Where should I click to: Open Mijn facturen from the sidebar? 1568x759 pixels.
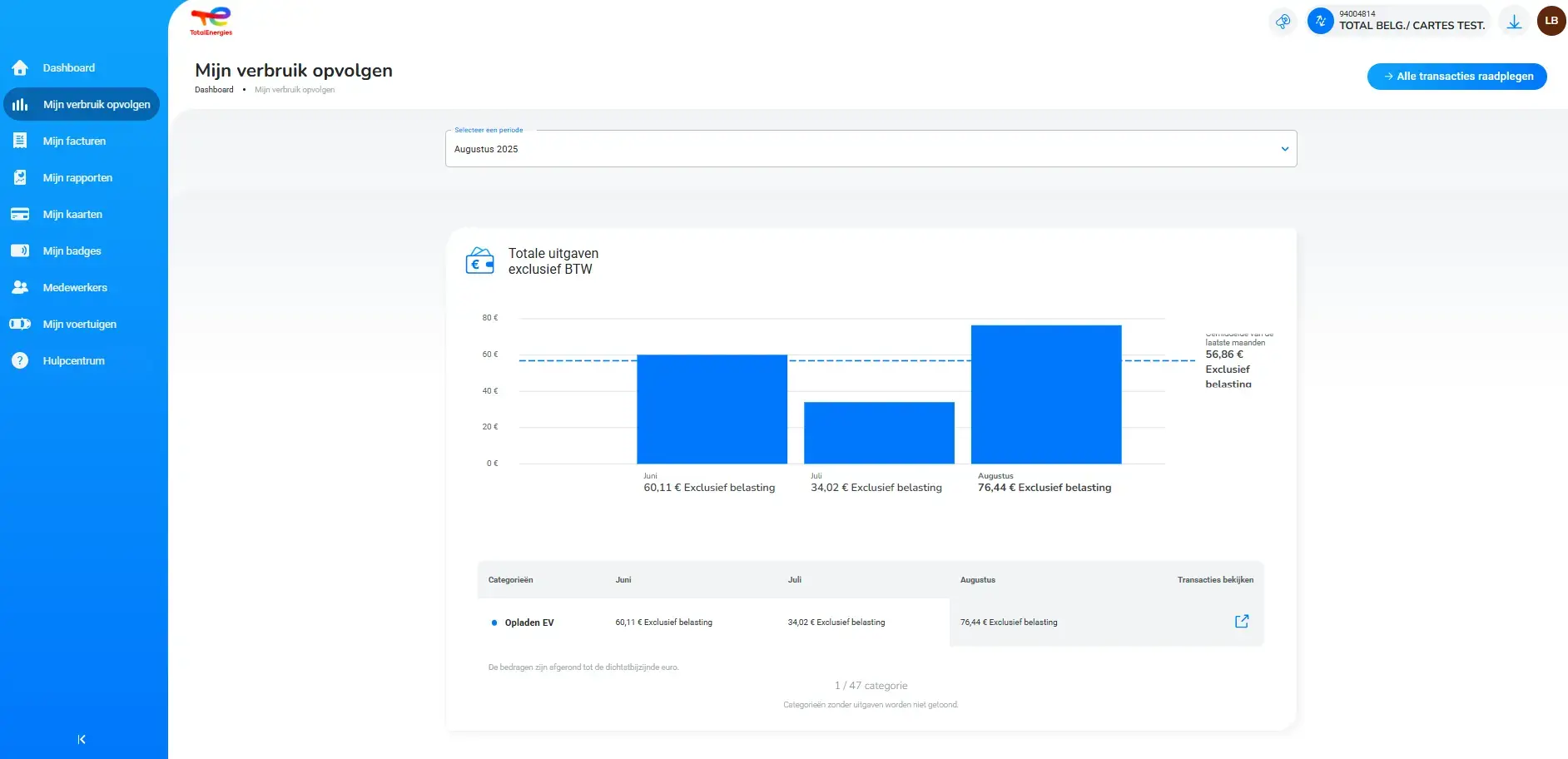coord(74,141)
